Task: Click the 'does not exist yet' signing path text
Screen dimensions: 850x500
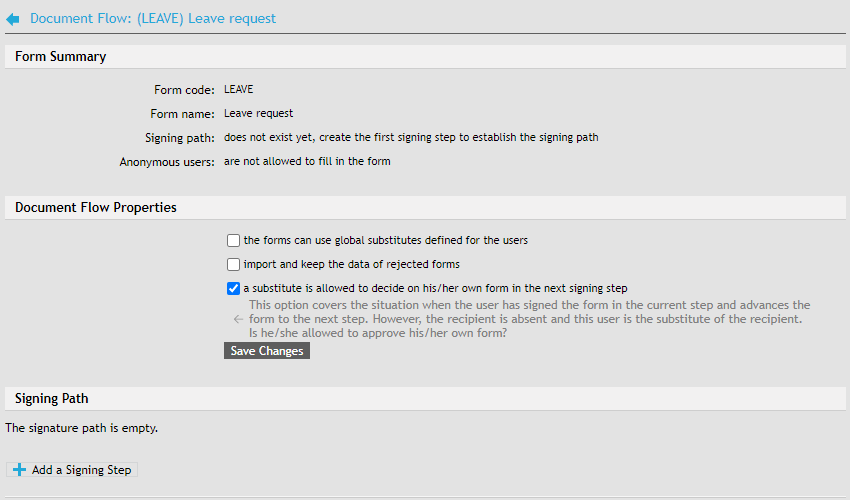Action: point(410,138)
